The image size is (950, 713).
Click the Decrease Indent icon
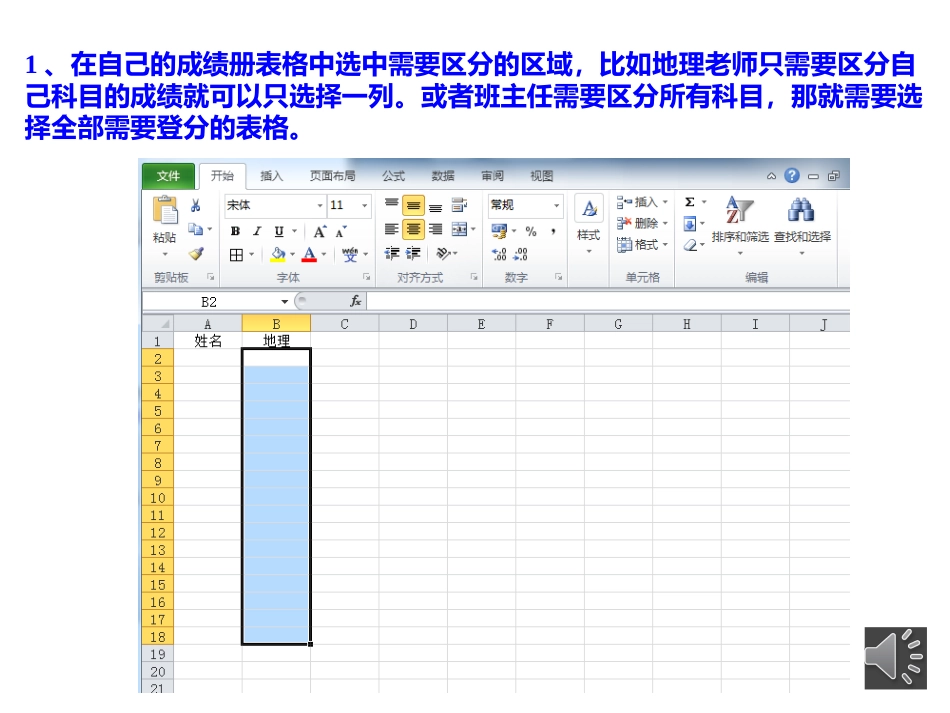(391, 253)
